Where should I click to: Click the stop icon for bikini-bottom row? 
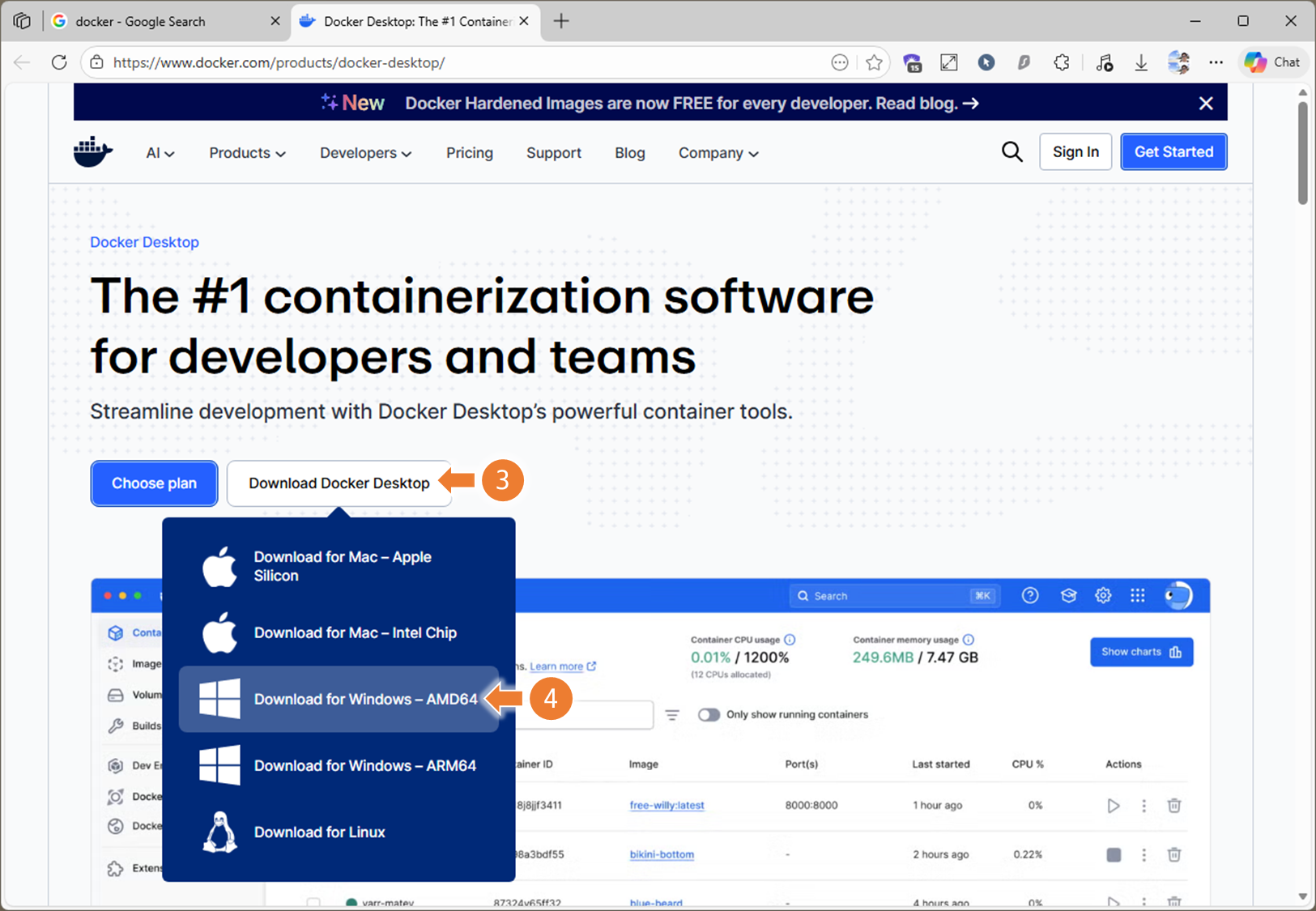click(1114, 854)
